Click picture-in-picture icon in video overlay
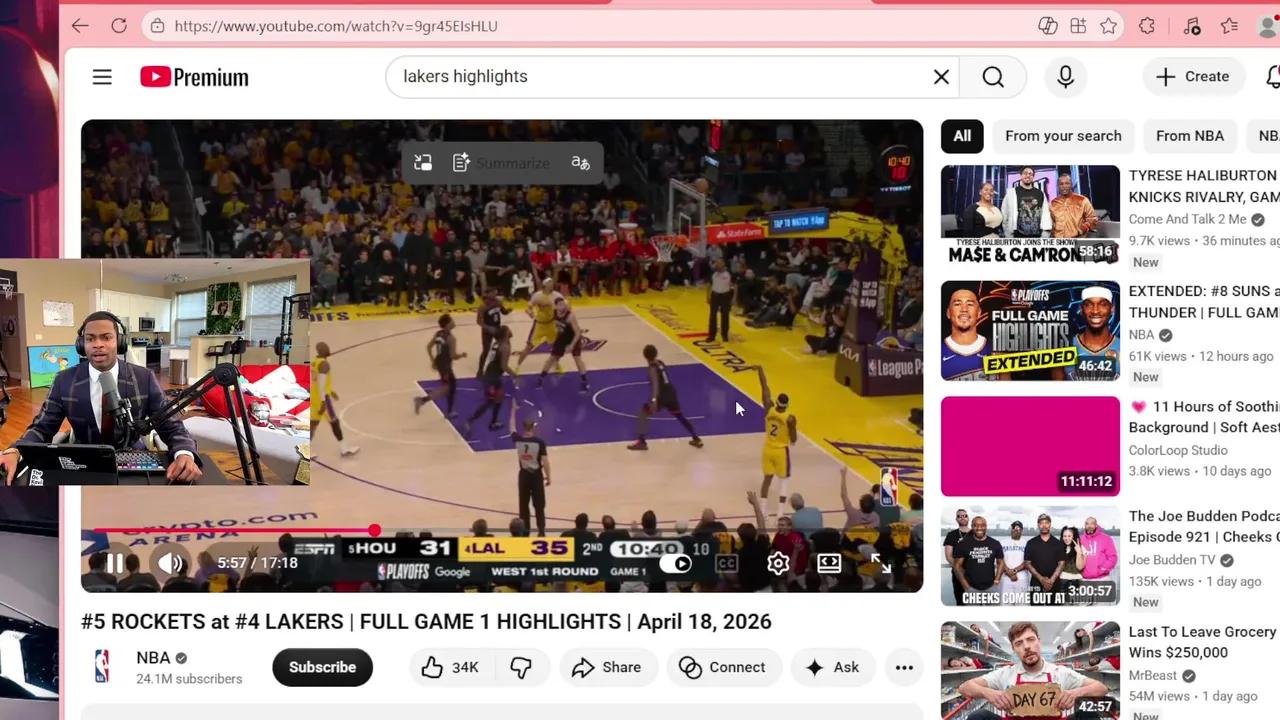 pos(423,163)
